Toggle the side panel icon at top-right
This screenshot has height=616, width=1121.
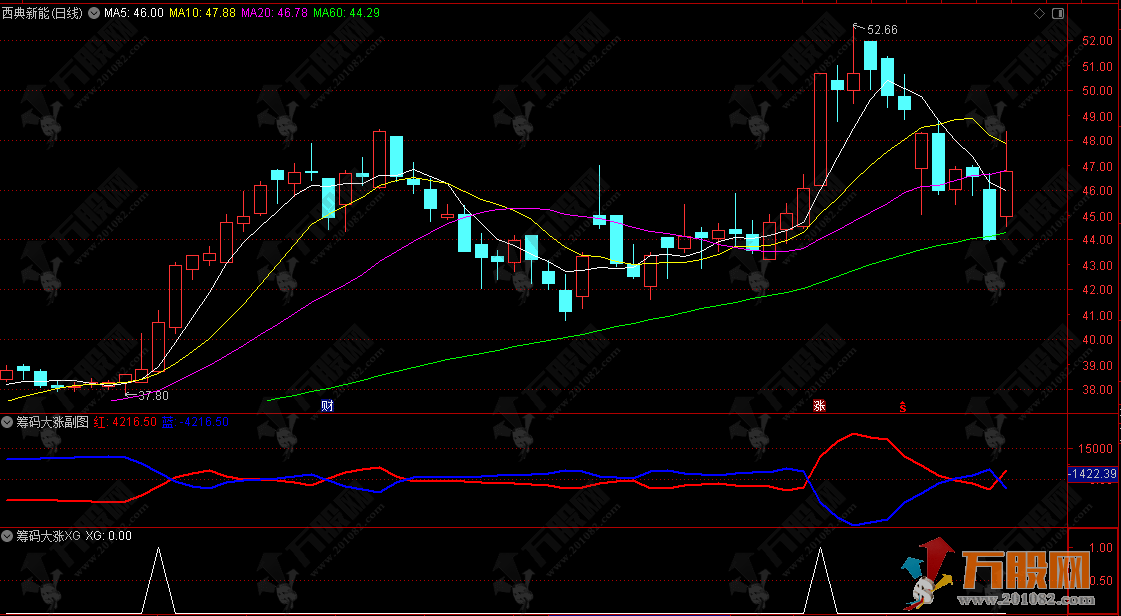pos(1058,15)
